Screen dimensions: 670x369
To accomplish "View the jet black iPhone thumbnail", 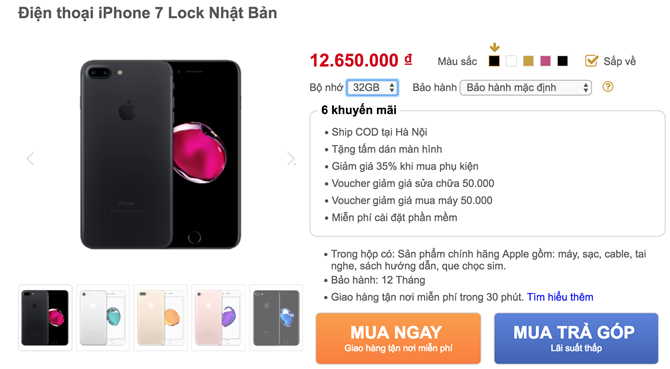I will [x=276, y=317].
